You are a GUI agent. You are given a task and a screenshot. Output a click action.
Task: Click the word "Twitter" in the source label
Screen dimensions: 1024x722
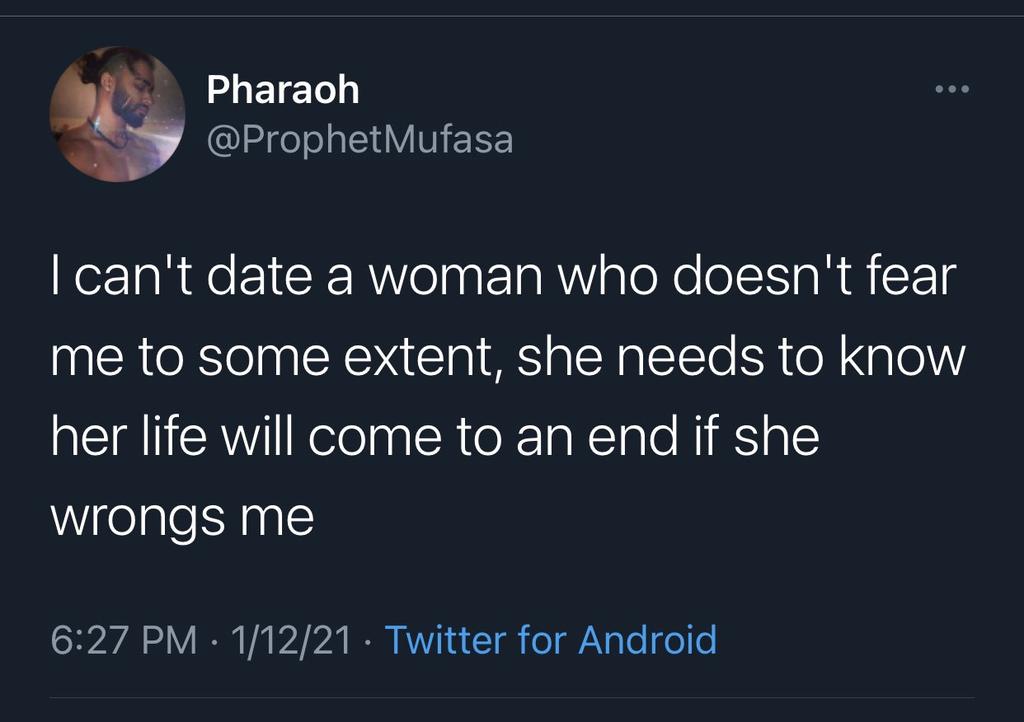(446, 639)
